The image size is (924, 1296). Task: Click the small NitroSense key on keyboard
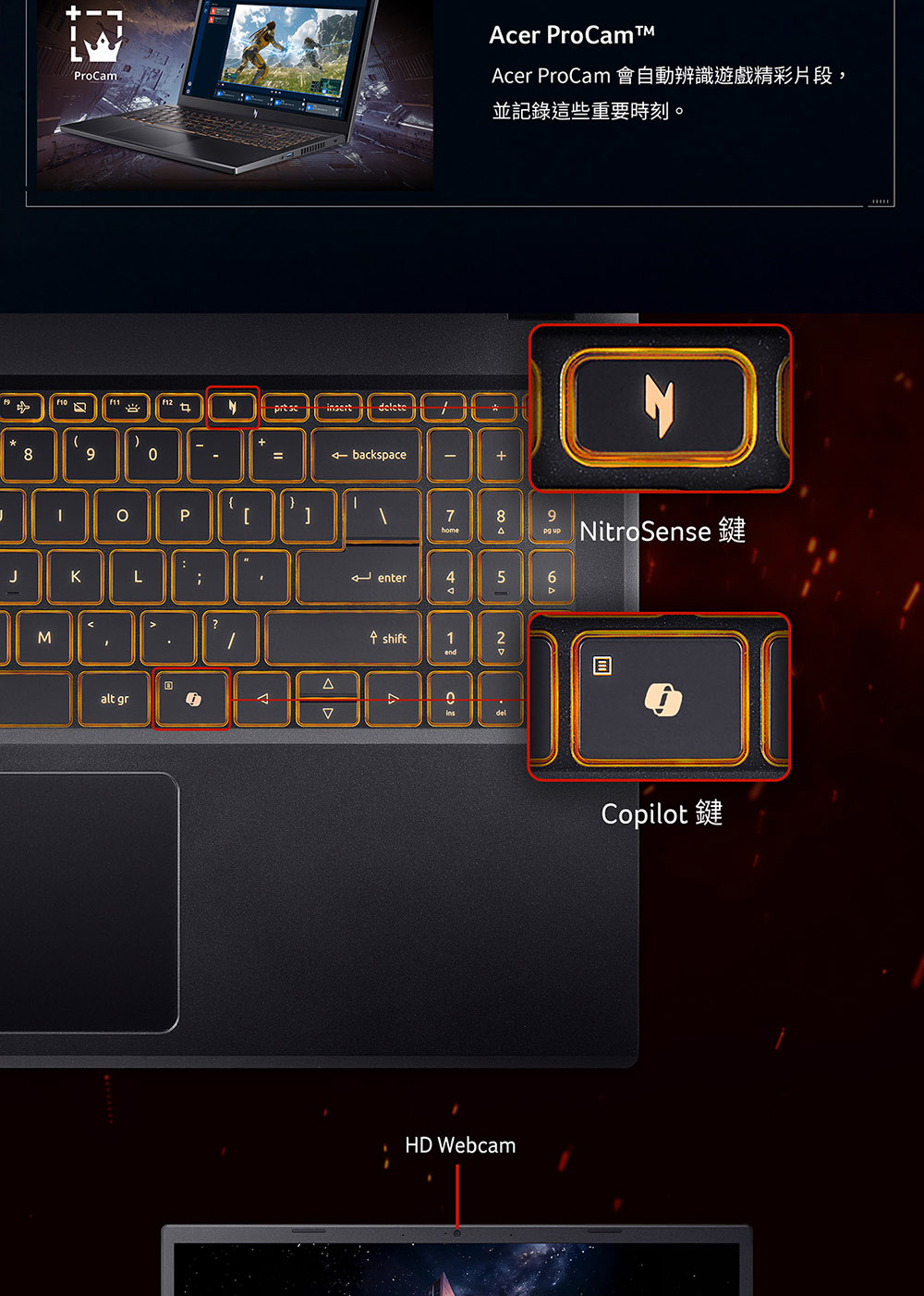pyautogui.click(x=232, y=407)
